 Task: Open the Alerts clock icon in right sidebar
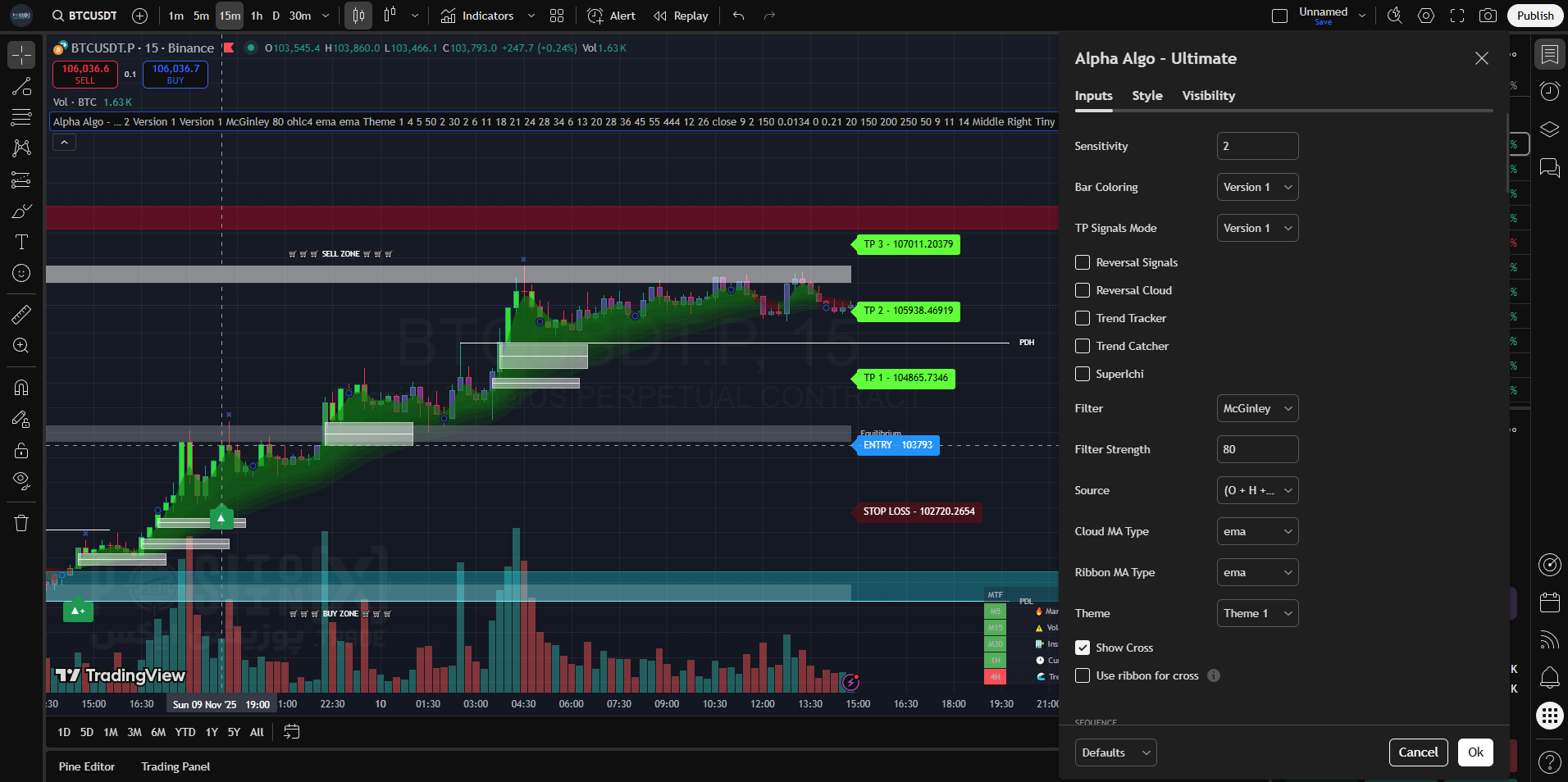[1549, 91]
